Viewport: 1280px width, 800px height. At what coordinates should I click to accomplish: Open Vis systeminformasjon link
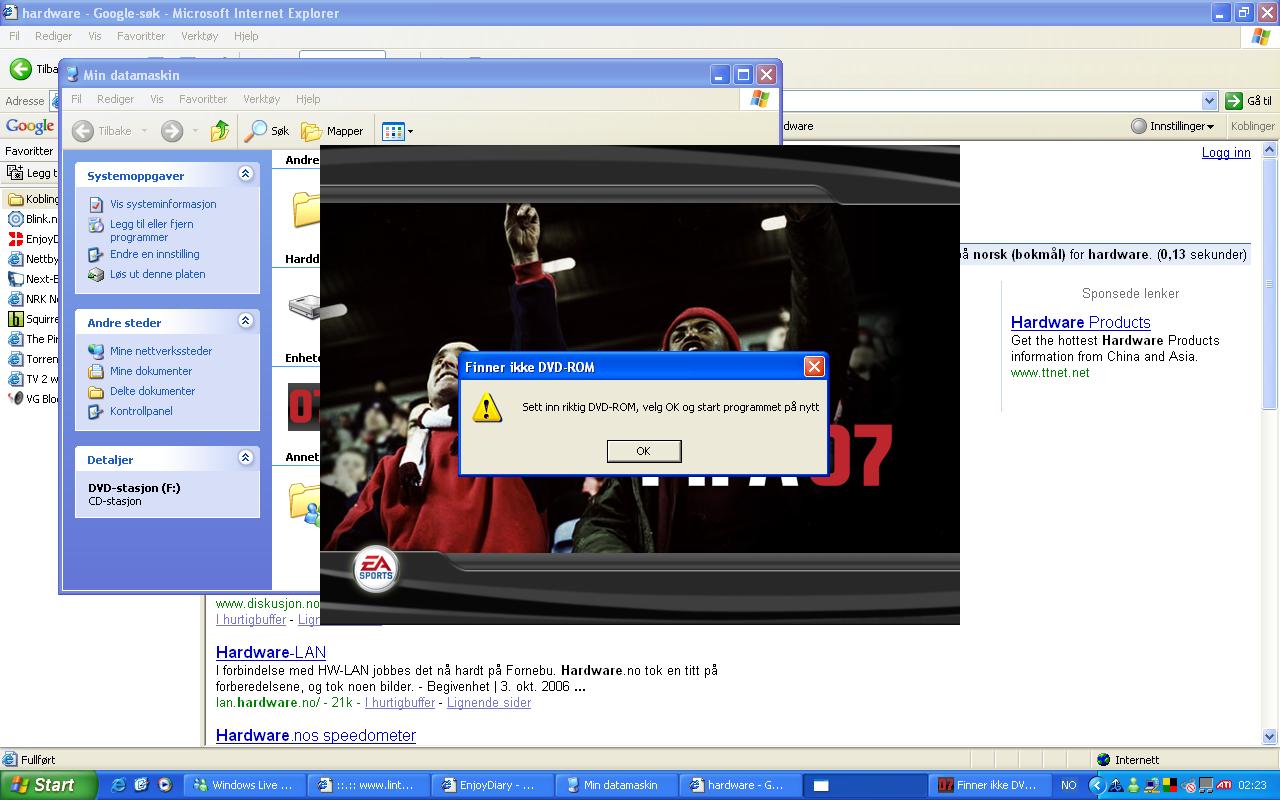tap(163, 204)
